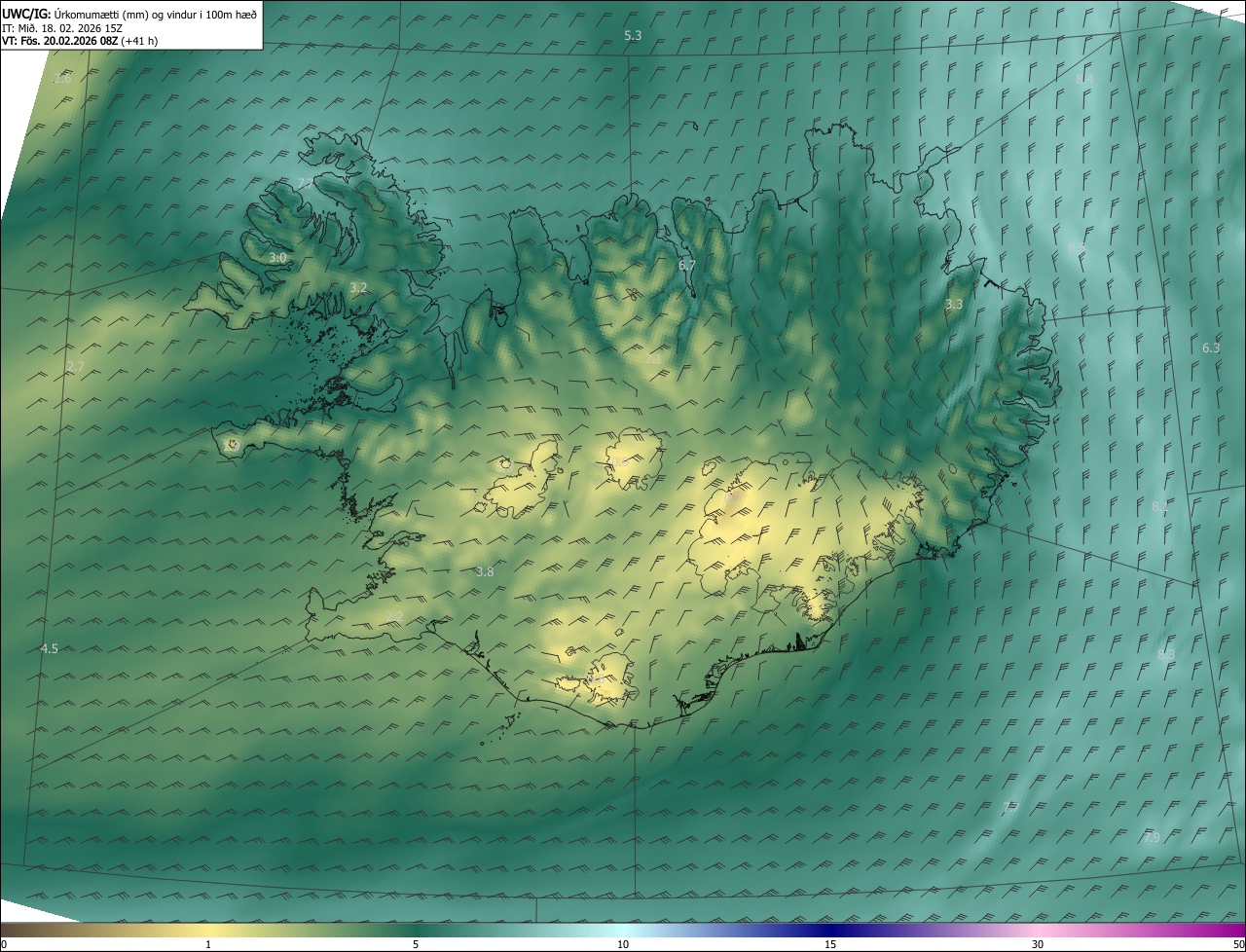This screenshot has height=952, width=1246.
Task: Click the initial time line 'IT: Mið. 18. 02. 2026 15Z'
Action: pos(64,28)
